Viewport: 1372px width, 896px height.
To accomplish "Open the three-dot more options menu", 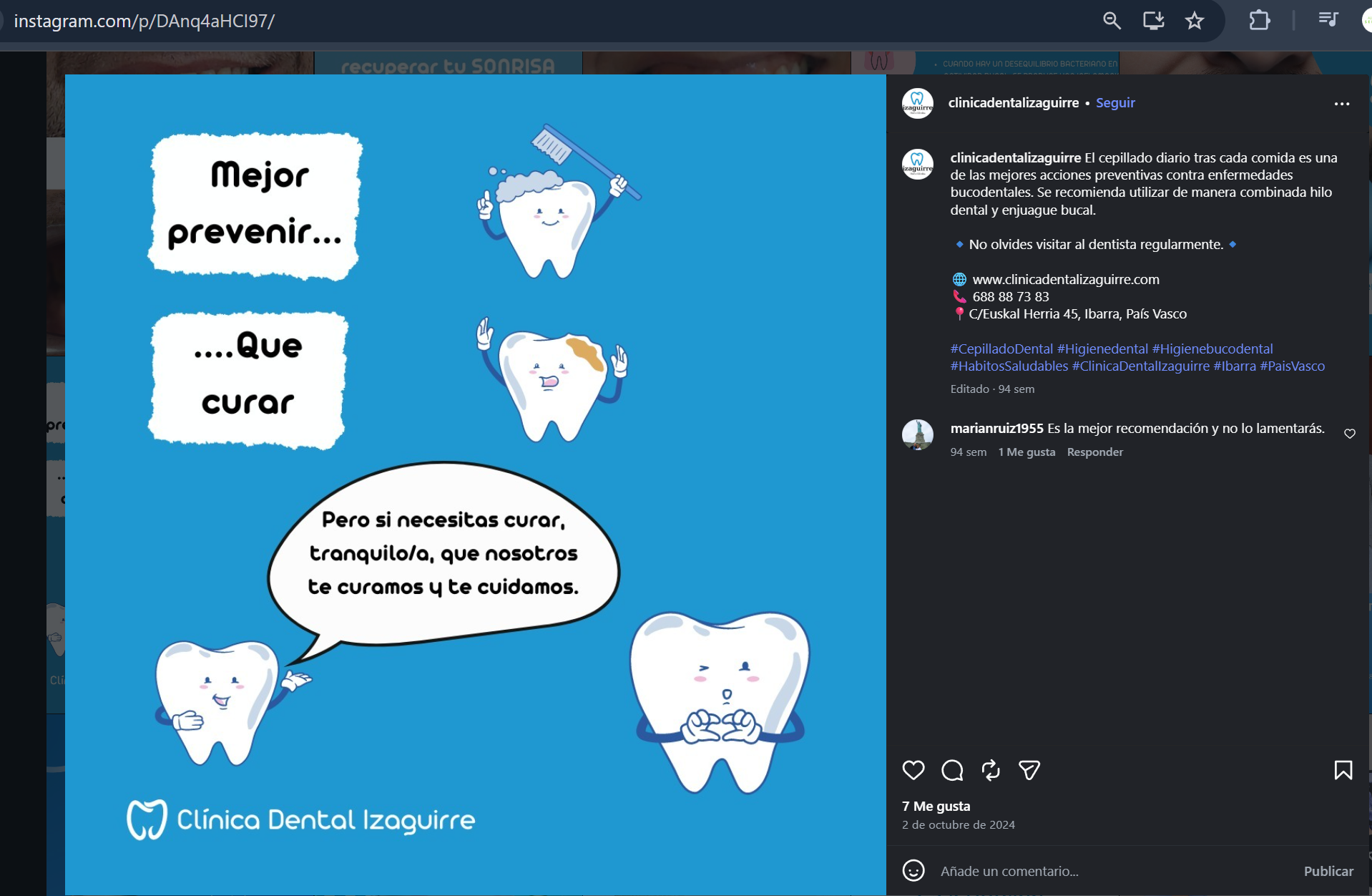I will pos(1342,104).
